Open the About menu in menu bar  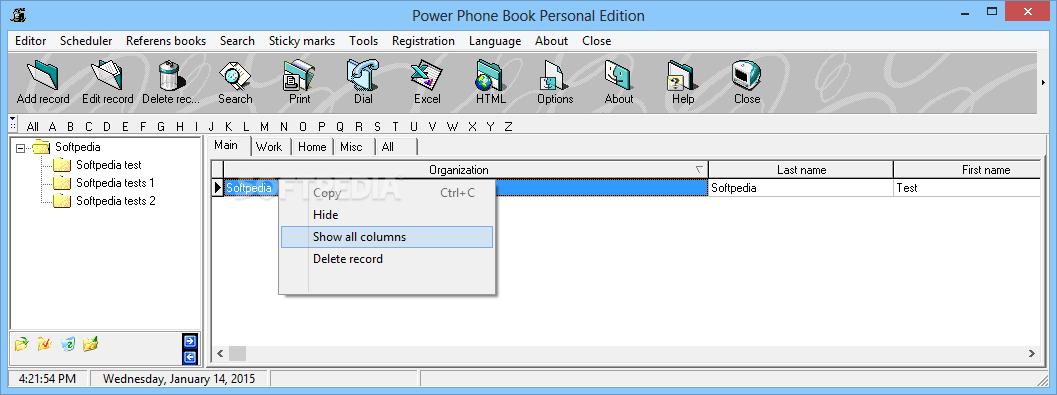coord(551,40)
